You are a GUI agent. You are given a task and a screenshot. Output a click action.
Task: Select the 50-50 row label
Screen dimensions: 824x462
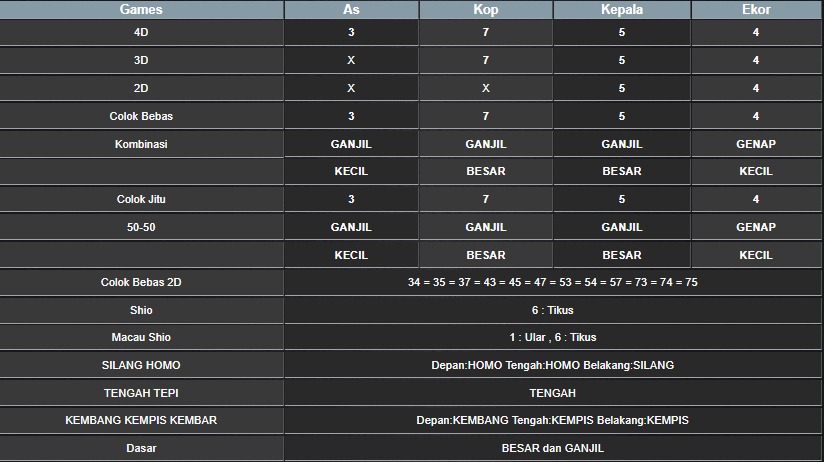[x=141, y=227]
